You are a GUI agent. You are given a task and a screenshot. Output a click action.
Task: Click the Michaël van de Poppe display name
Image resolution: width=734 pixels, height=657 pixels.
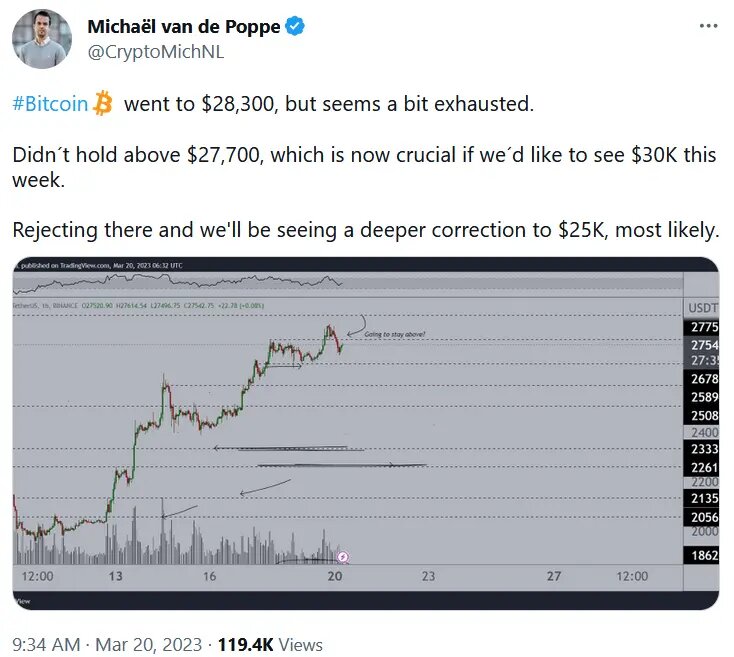pyautogui.click(x=184, y=27)
